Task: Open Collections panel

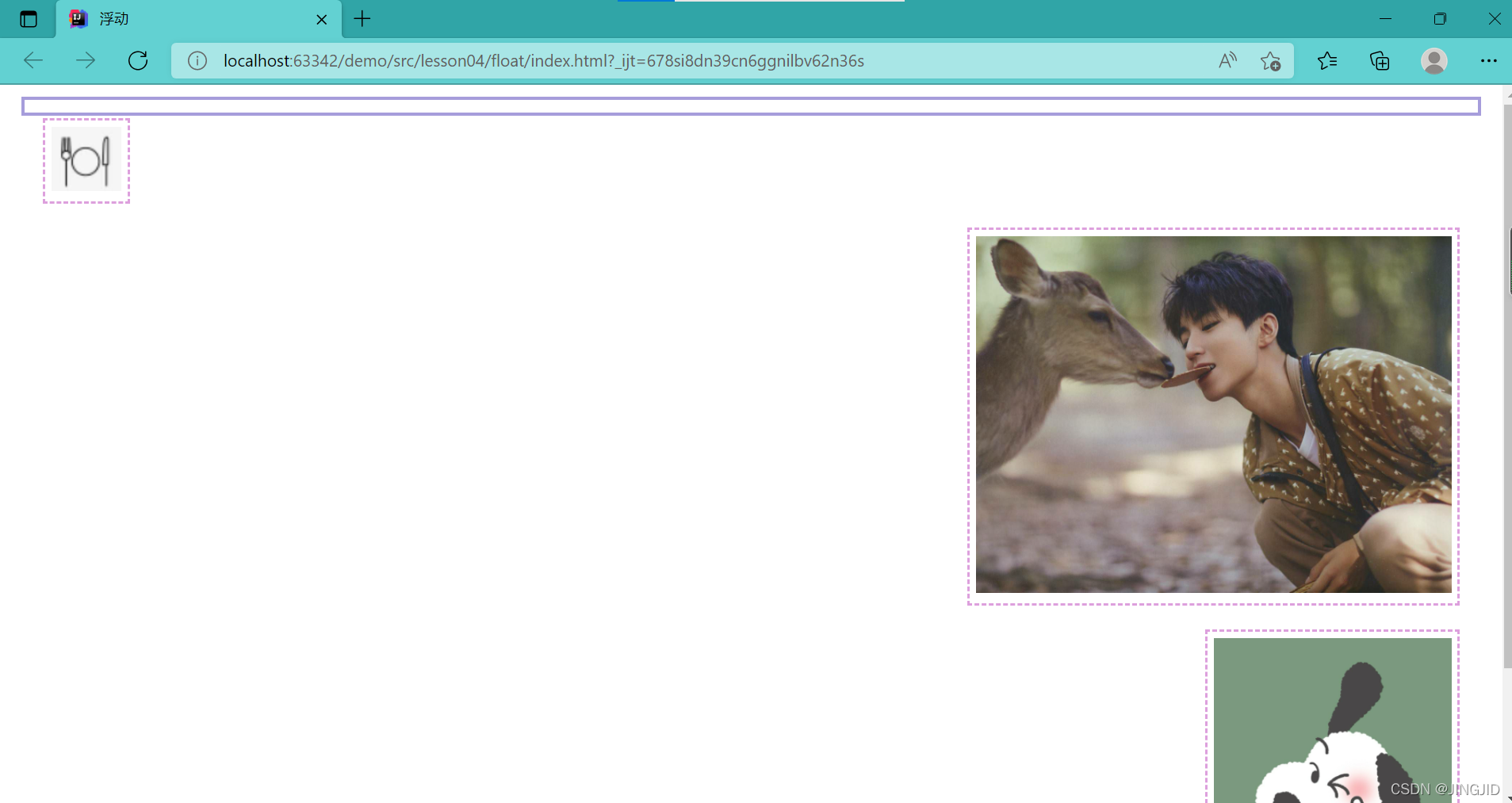Action: pyautogui.click(x=1380, y=61)
